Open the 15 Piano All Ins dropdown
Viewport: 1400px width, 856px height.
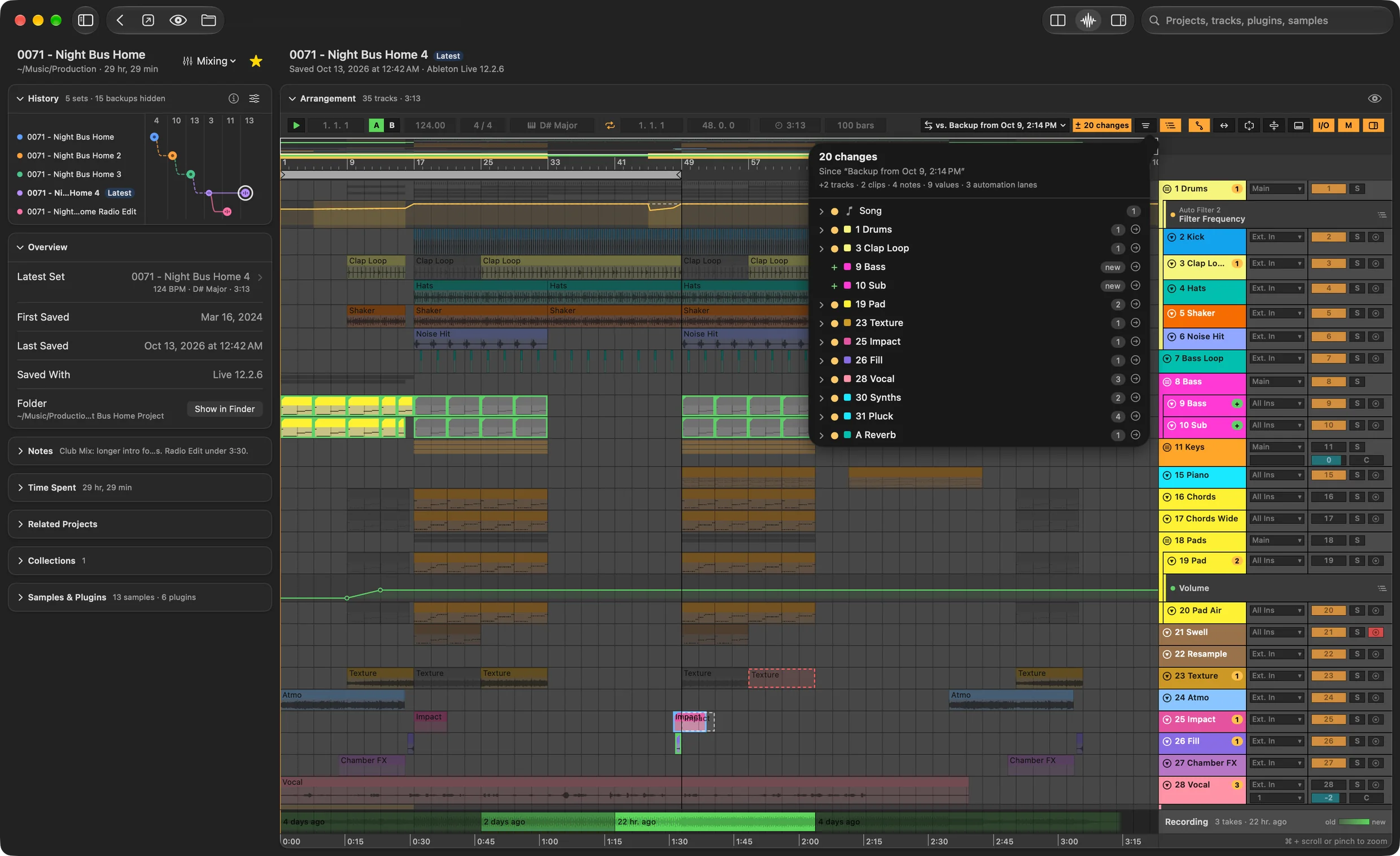pyautogui.click(x=1276, y=475)
